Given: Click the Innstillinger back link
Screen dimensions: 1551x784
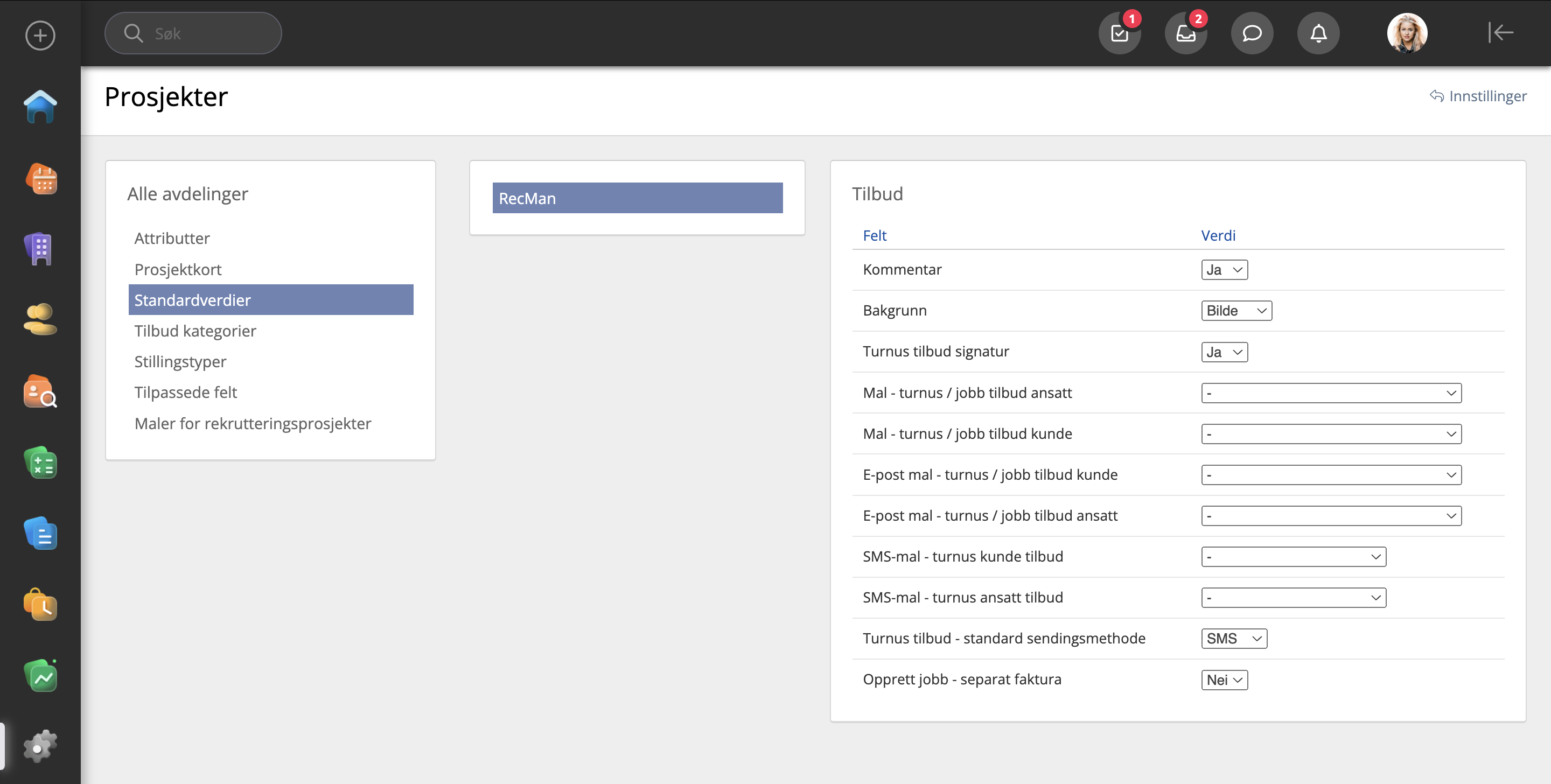Looking at the screenshot, I should pyautogui.click(x=1478, y=96).
